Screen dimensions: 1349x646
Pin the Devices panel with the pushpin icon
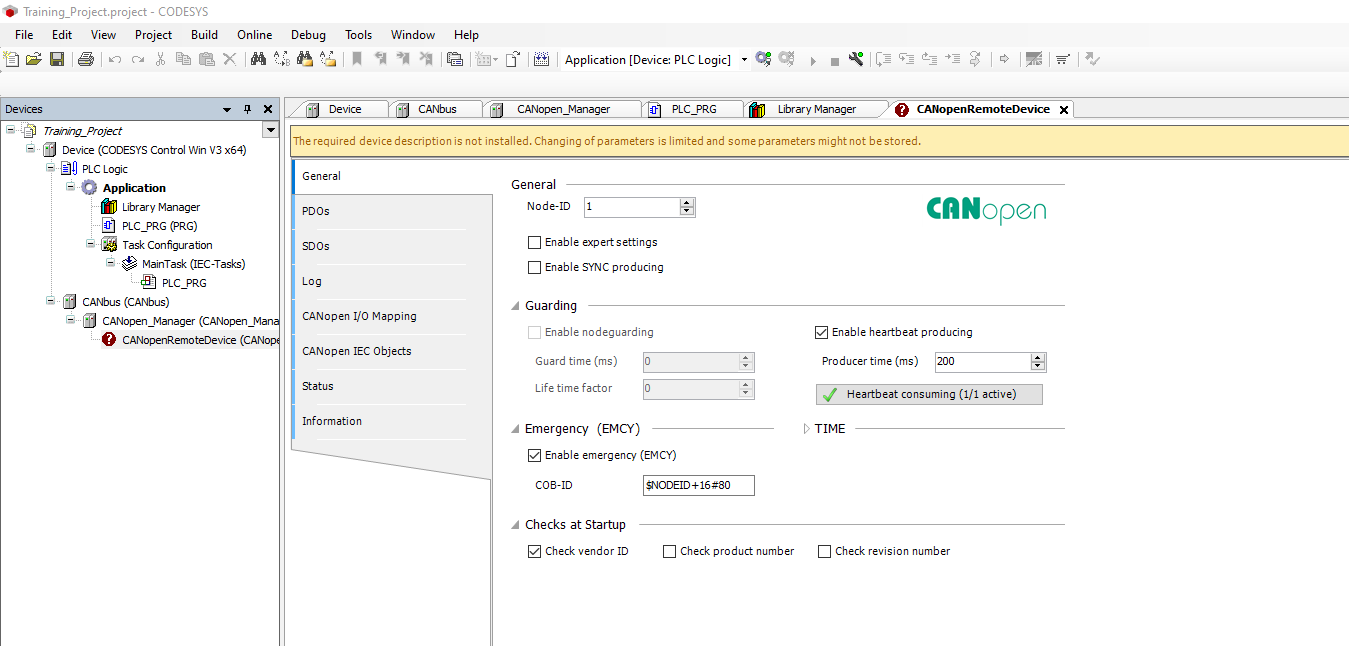248,109
